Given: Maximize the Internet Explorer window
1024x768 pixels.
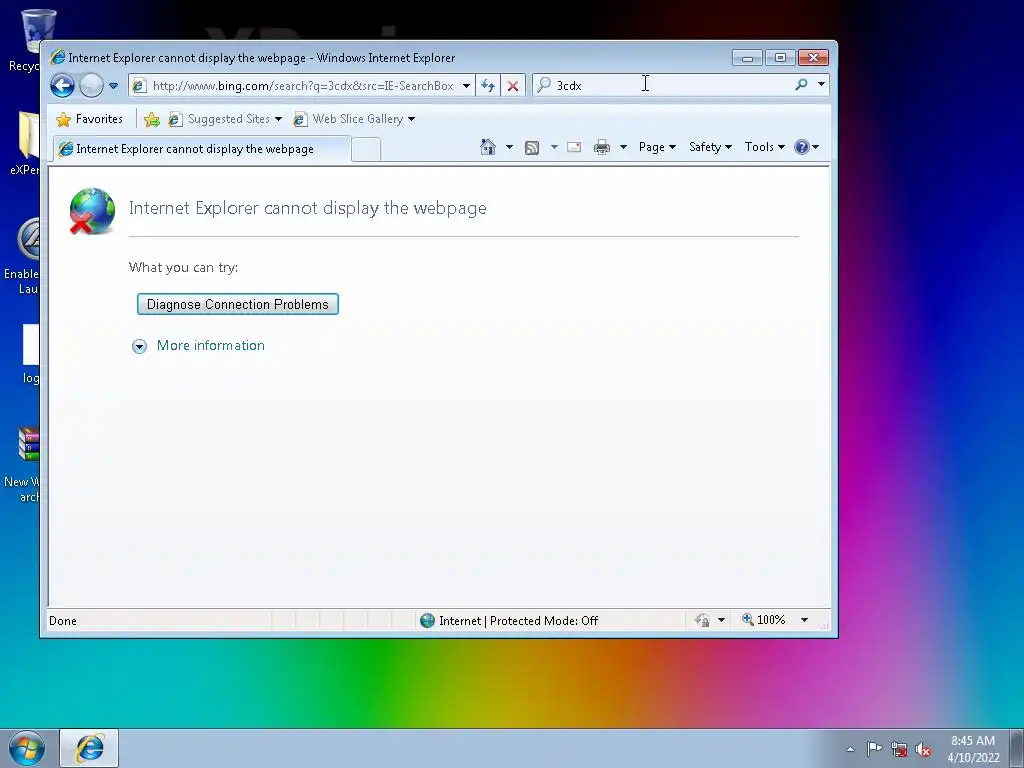Looking at the screenshot, I should [x=780, y=58].
